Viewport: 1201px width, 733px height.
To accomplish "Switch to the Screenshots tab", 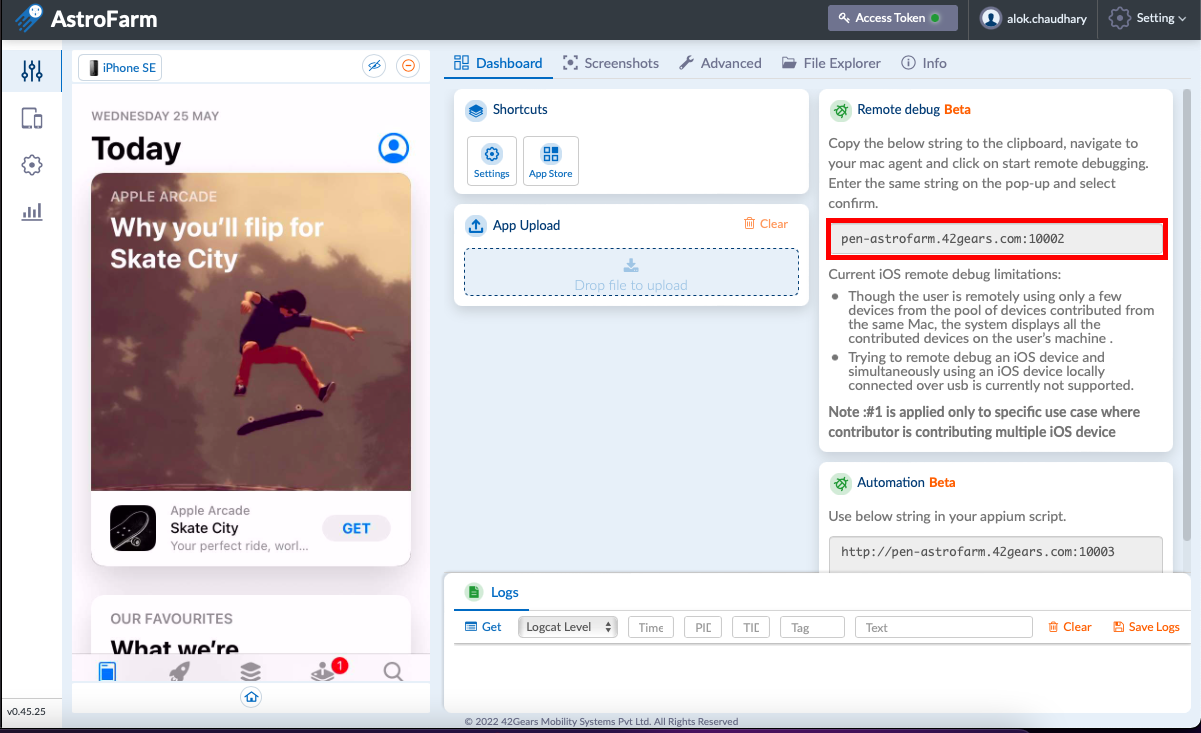I will pos(611,63).
